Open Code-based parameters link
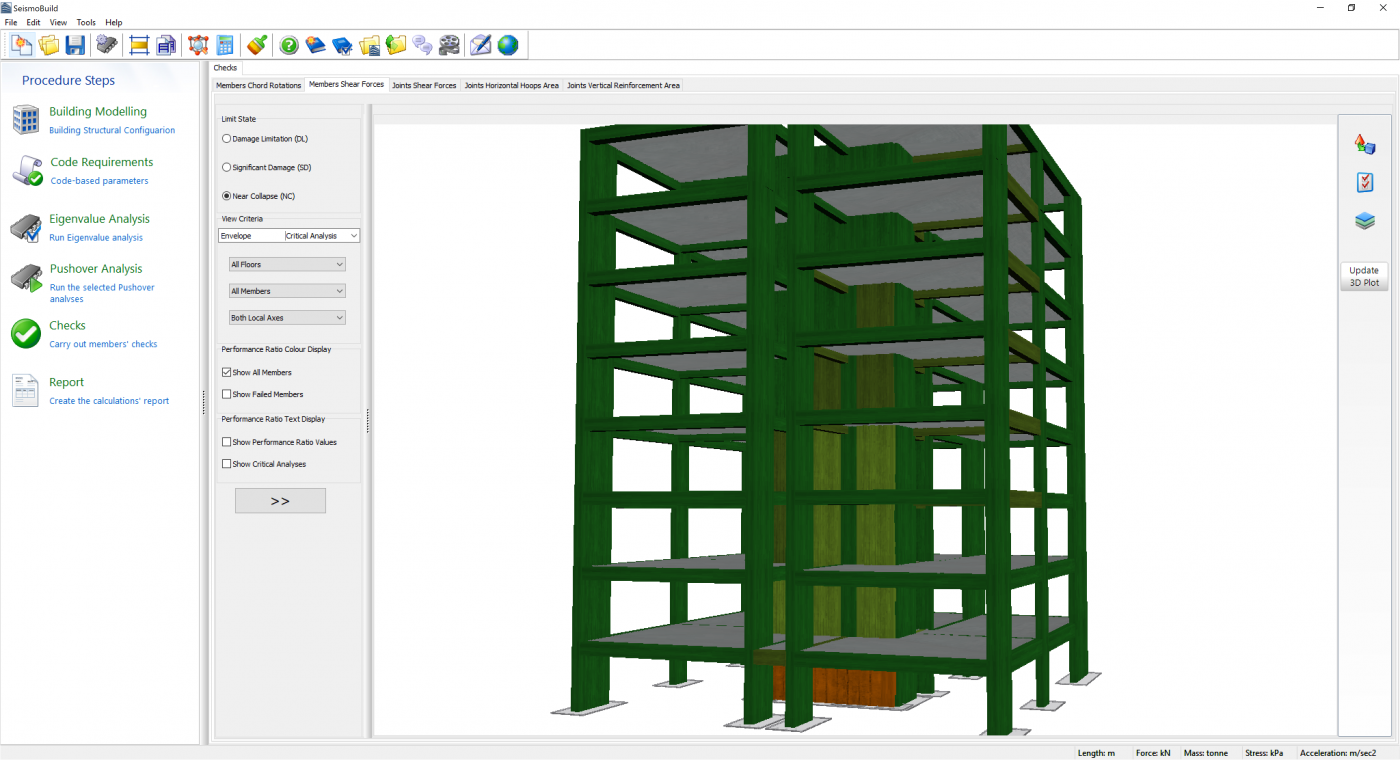Screen dimensions: 1400x760 [99, 181]
